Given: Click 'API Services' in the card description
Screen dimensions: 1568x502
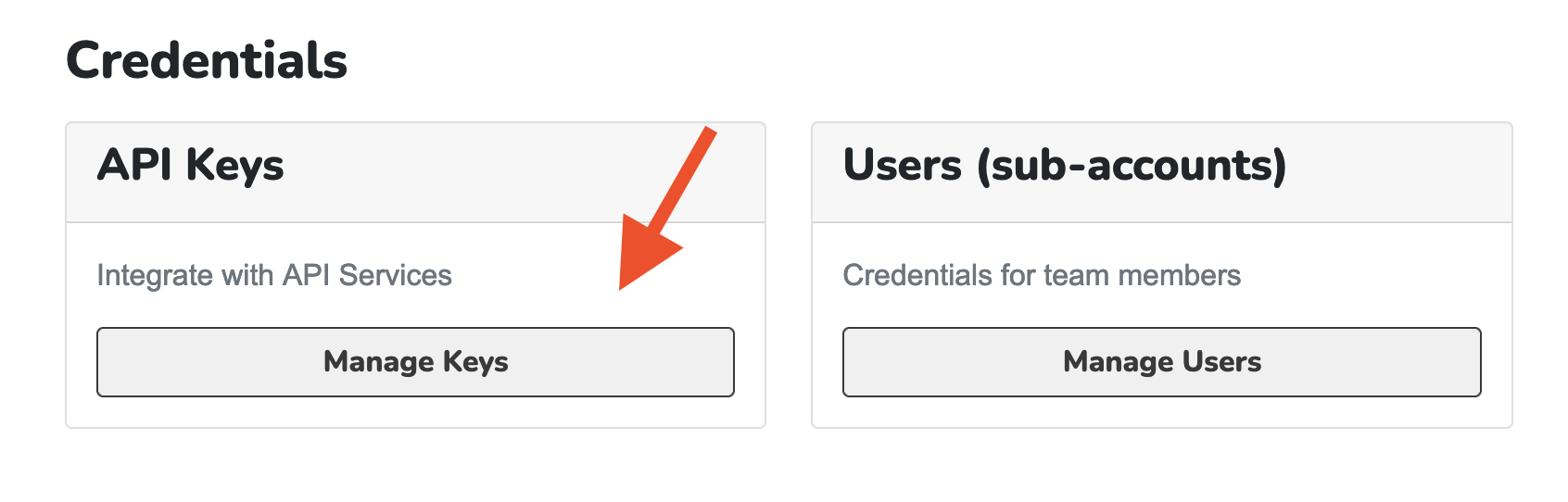Looking at the screenshot, I should click(x=367, y=276).
